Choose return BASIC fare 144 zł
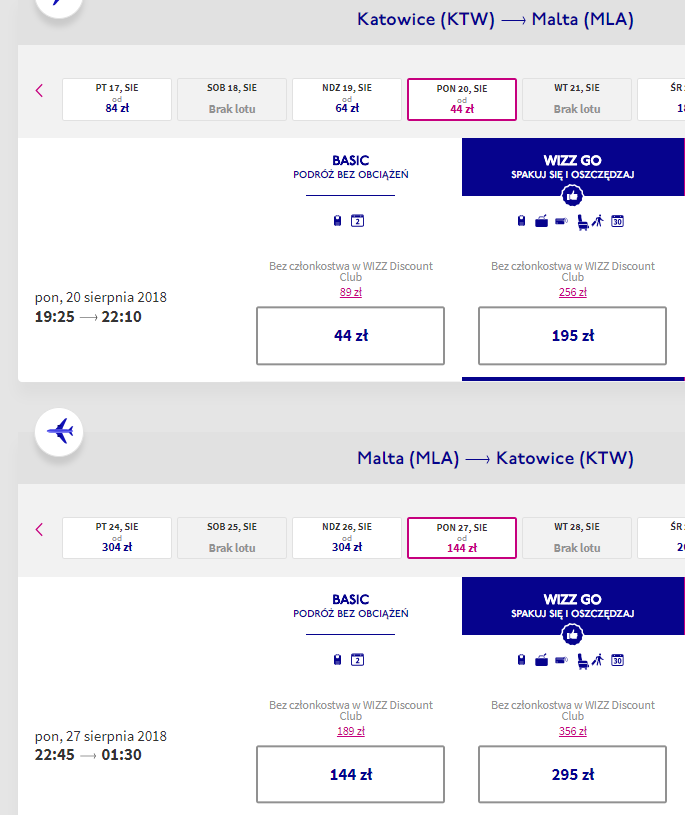This screenshot has width=685, height=815. click(350, 774)
